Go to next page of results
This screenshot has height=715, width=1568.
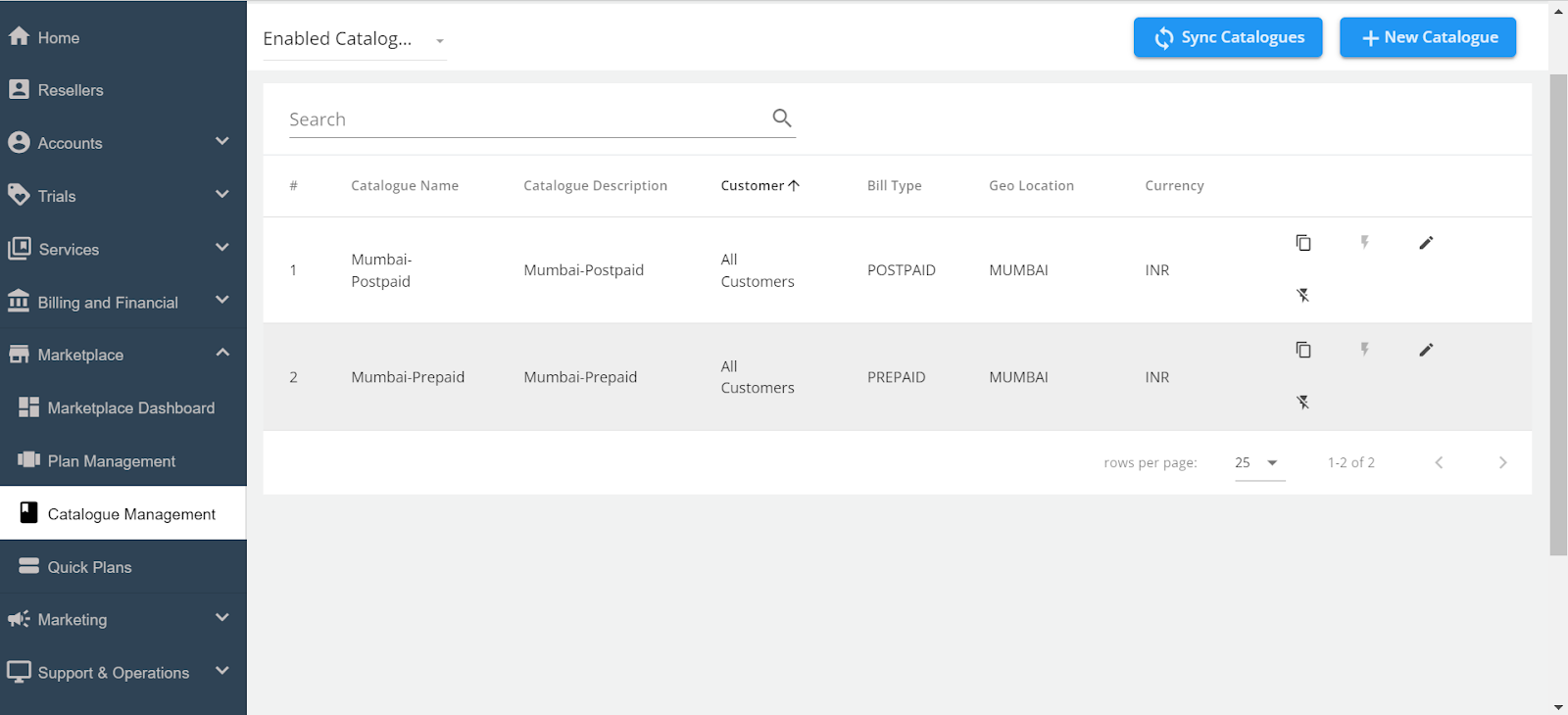pos(1502,463)
